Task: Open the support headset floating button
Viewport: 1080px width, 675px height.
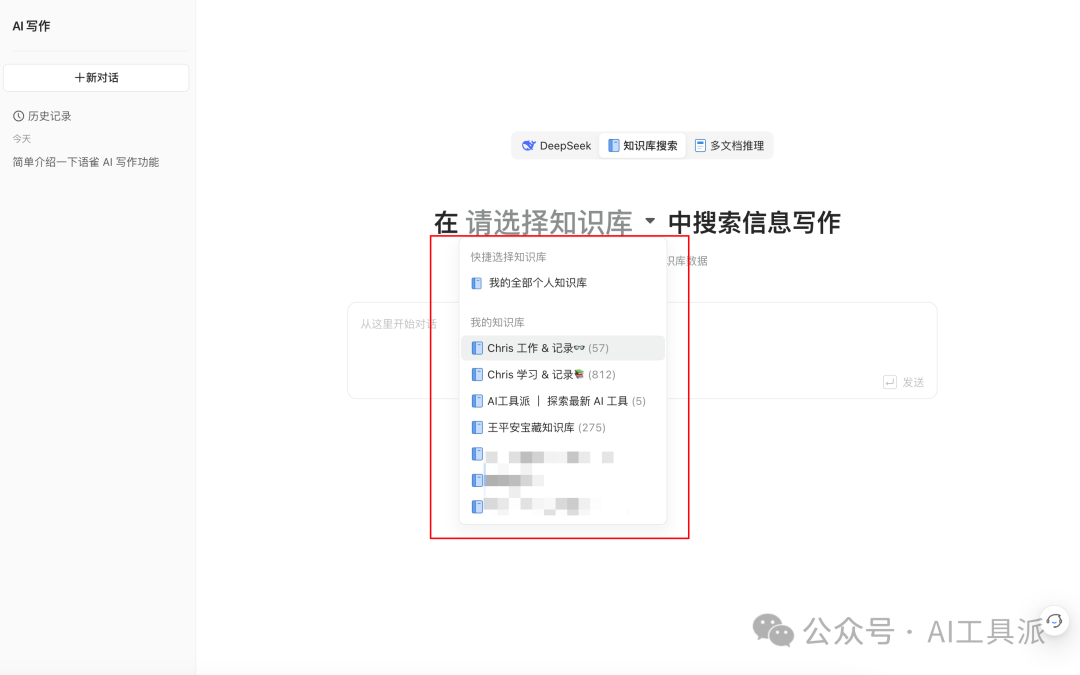Action: pos(1054,621)
